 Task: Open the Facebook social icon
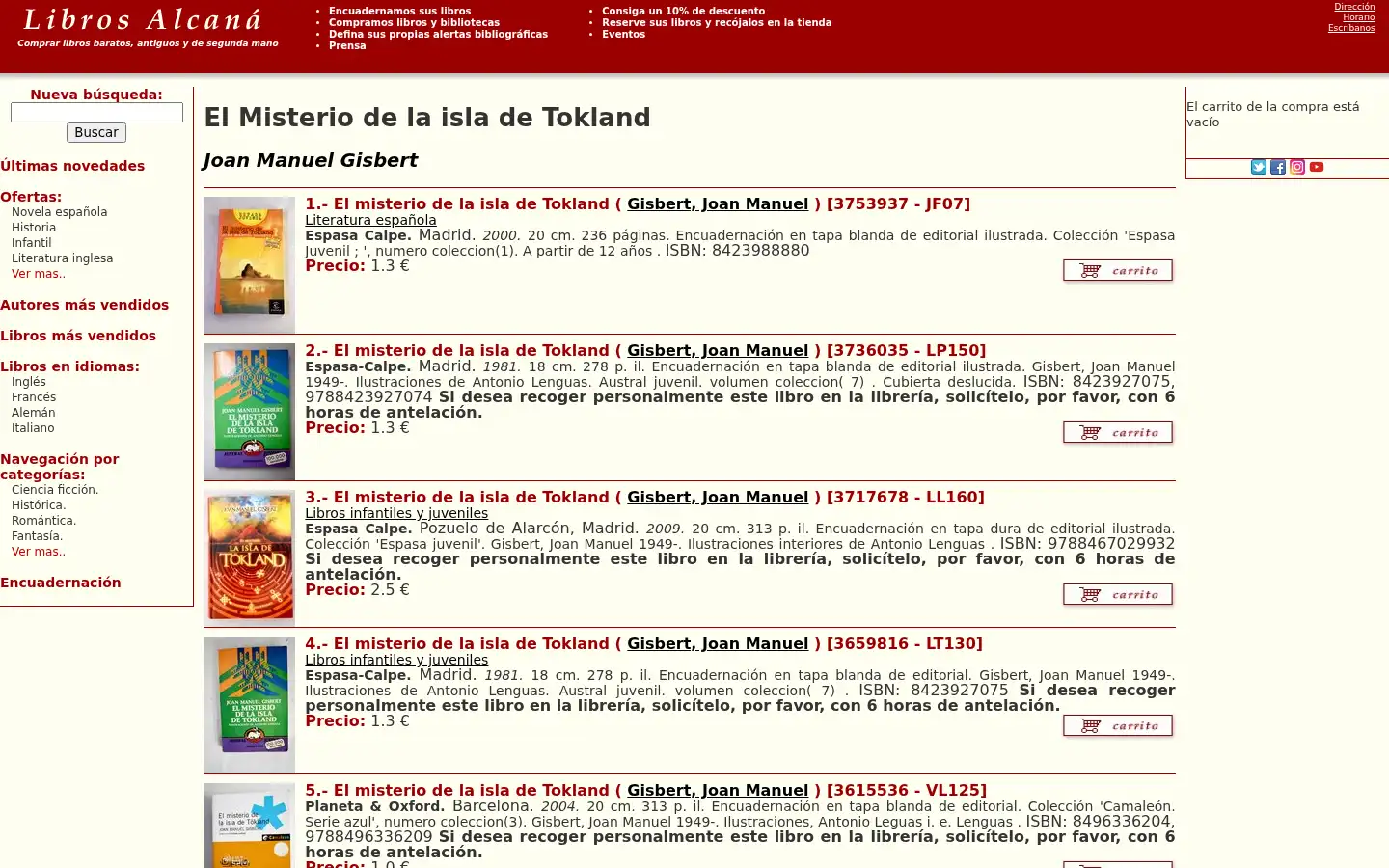click(x=1278, y=167)
